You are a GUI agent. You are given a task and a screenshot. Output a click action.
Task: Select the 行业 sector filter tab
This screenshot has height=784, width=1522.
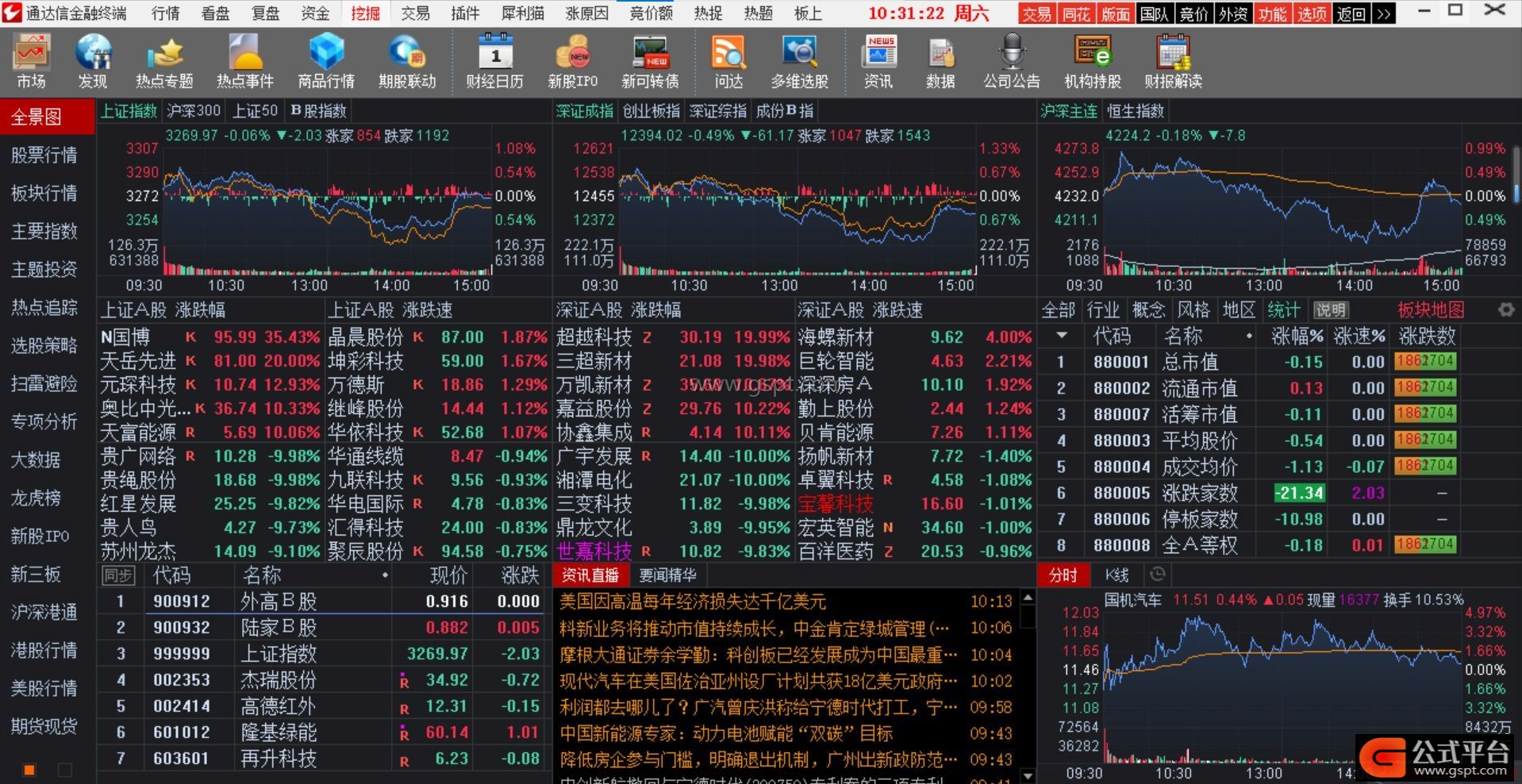point(1103,310)
